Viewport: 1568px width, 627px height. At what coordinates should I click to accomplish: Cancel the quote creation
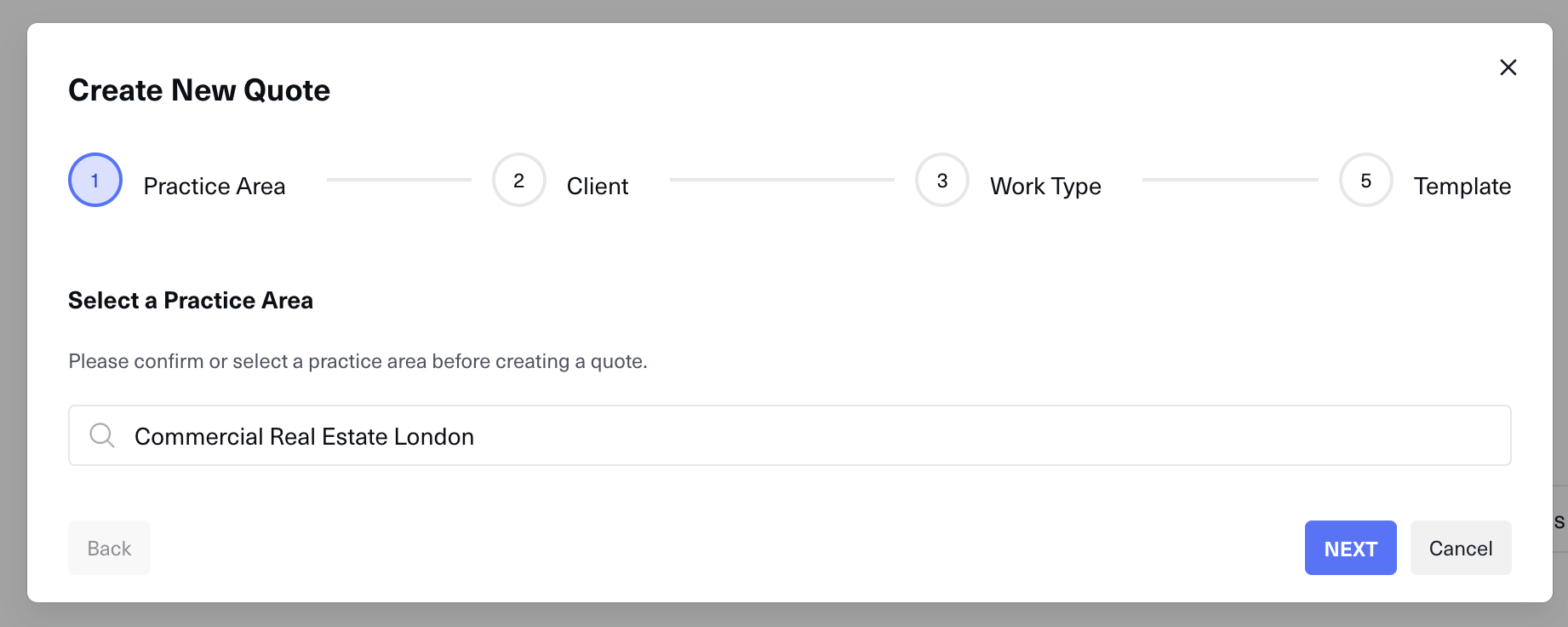click(1460, 548)
